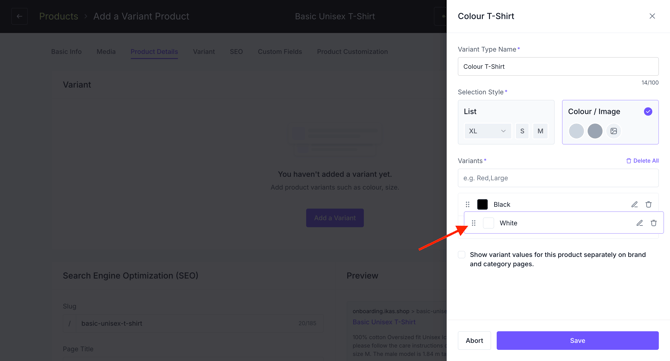Open Product Customization tab

point(353,52)
